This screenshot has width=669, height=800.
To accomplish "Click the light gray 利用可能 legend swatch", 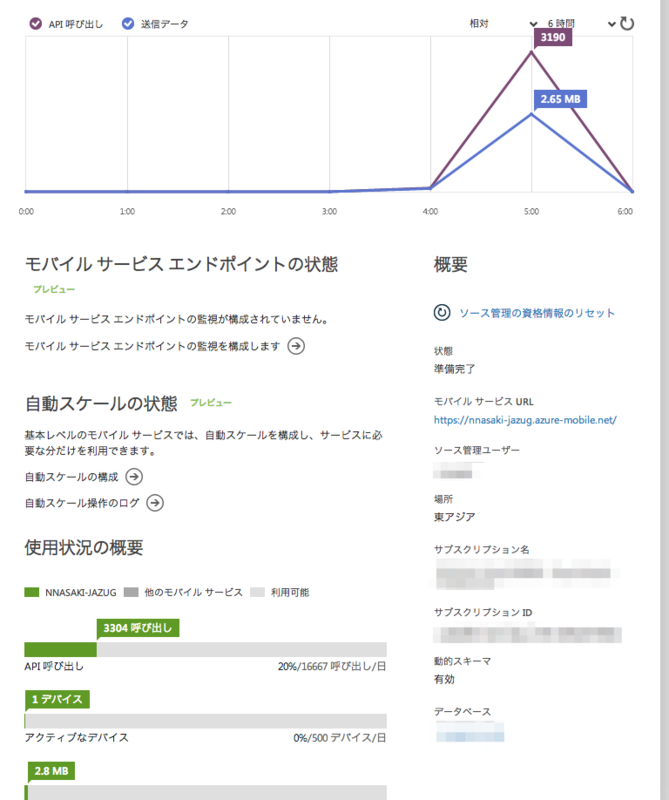I will (257, 592).
